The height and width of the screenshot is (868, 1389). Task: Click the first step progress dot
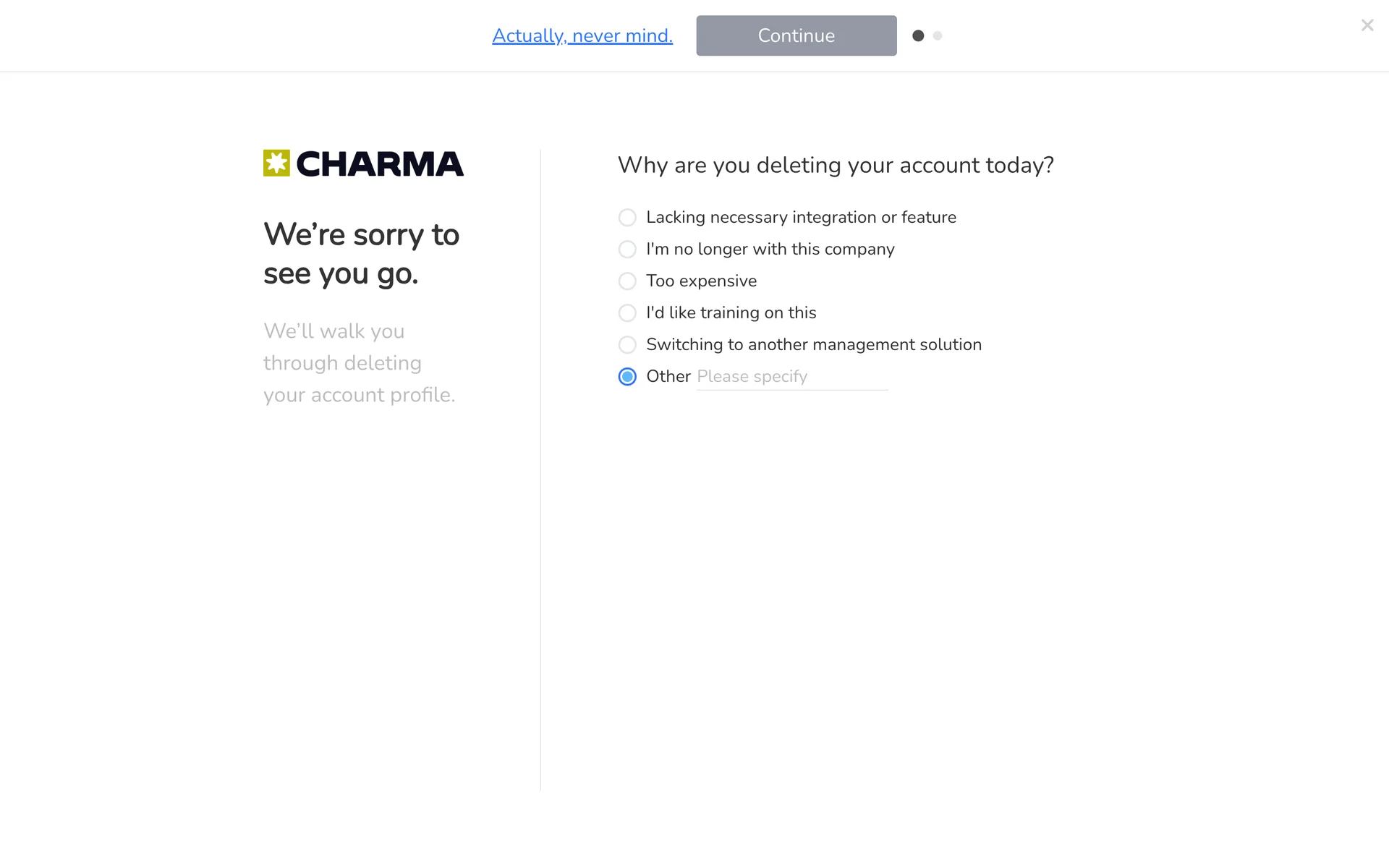(x=918, y=35)
